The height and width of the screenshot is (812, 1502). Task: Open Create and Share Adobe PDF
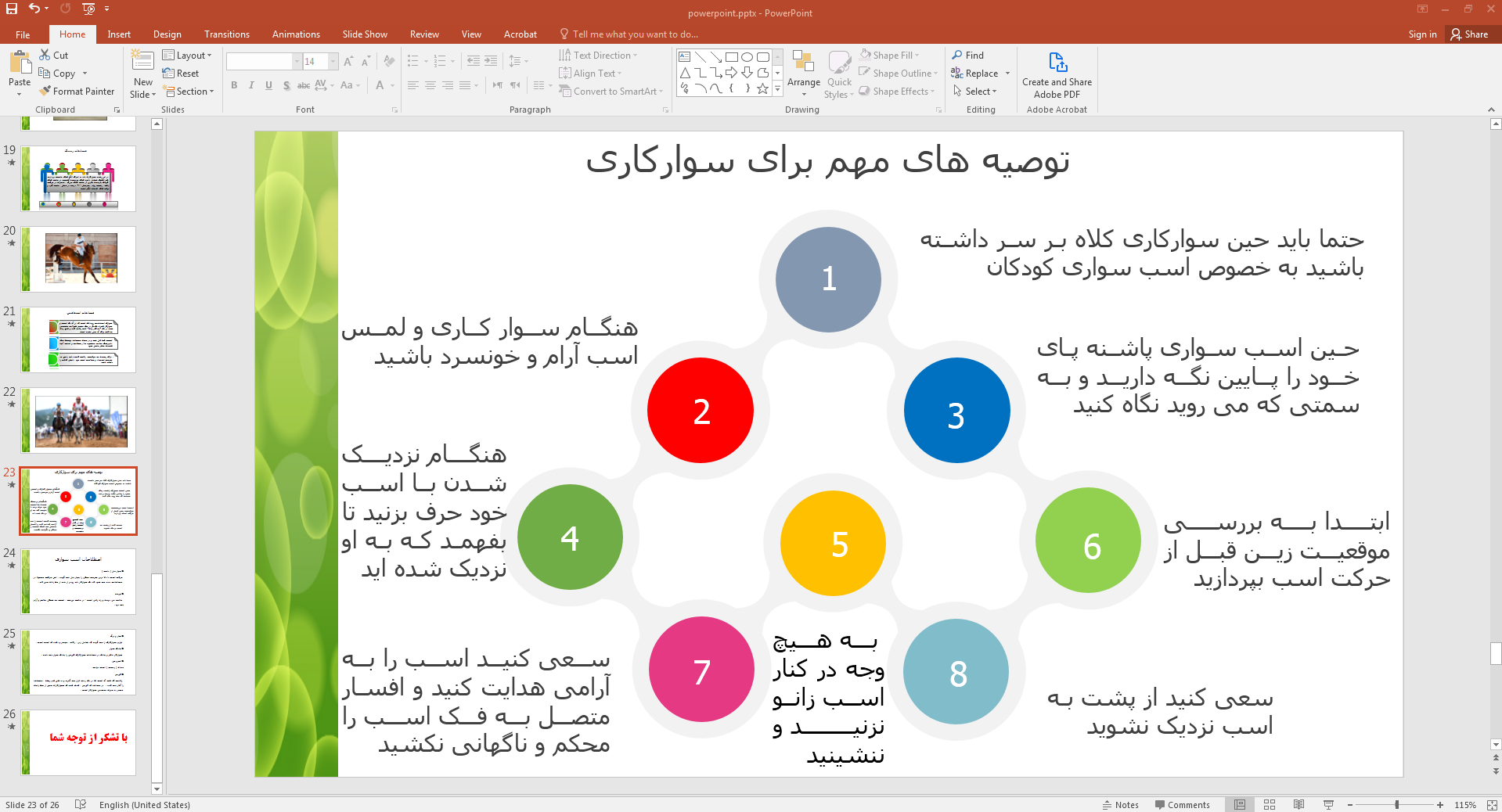1057,76
